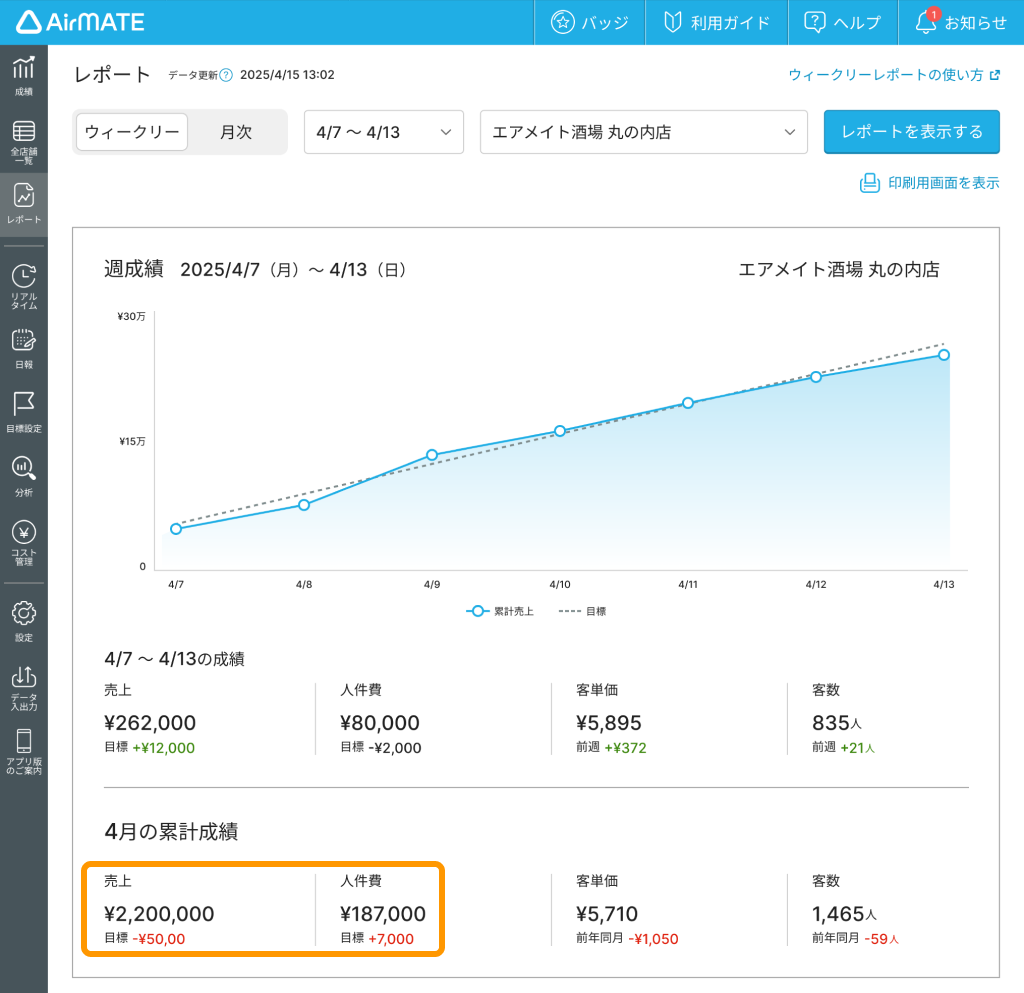Click external-link icon after ウィークリーレポートの使い方
The height and width of the screenshot is (993, 1024).
coord(995,75)
